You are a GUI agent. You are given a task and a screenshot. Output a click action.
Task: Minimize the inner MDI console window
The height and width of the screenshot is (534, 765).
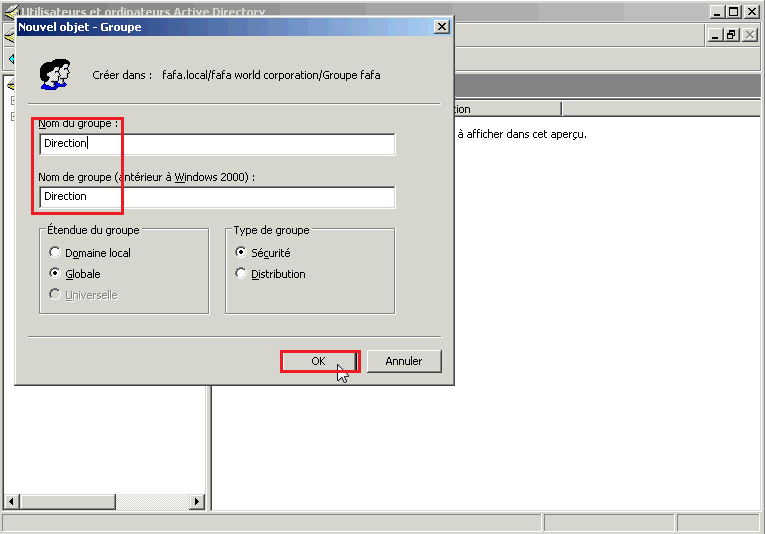pos(715,35)
